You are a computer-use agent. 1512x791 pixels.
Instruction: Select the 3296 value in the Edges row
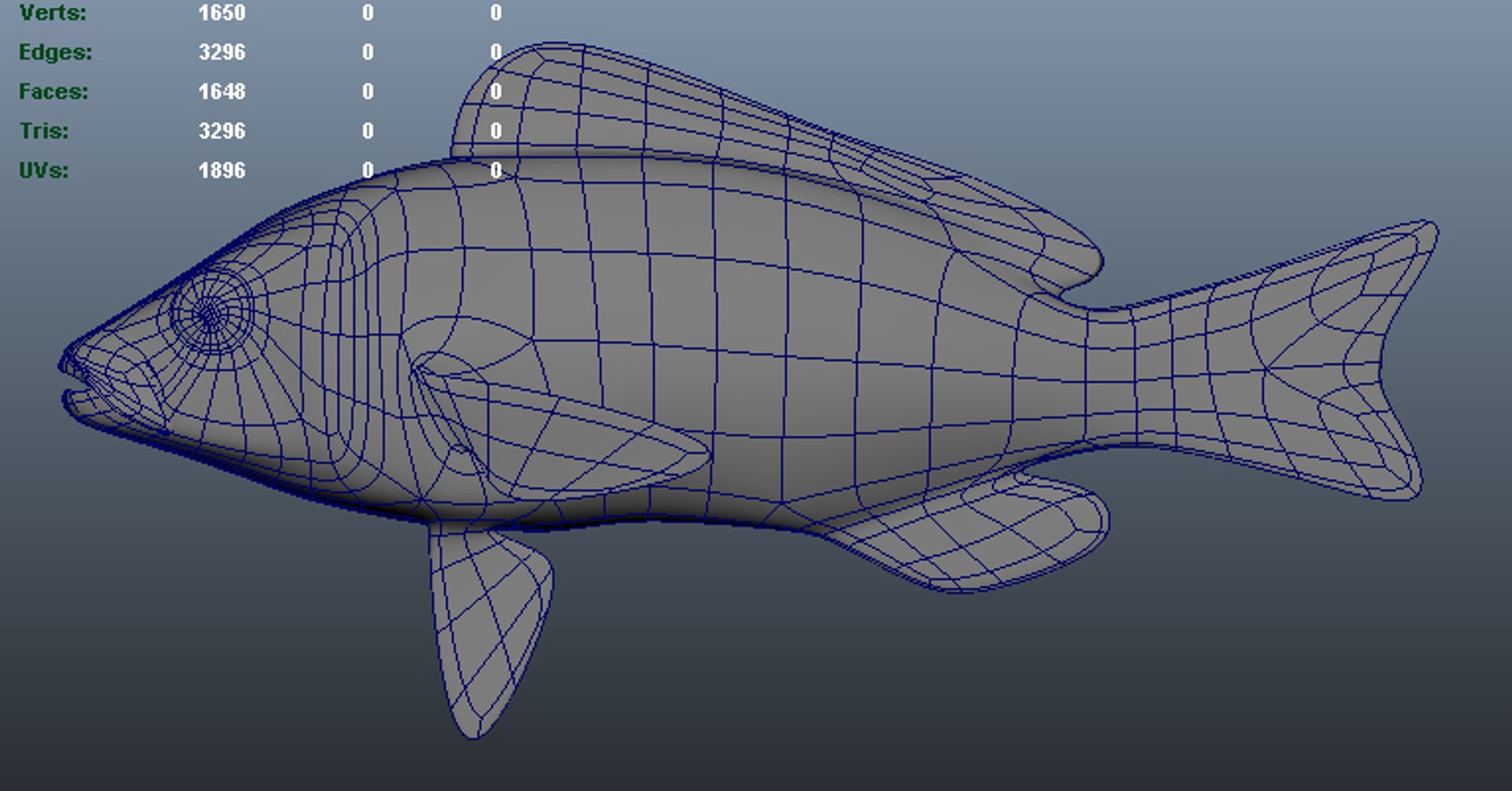click(222, 52)
